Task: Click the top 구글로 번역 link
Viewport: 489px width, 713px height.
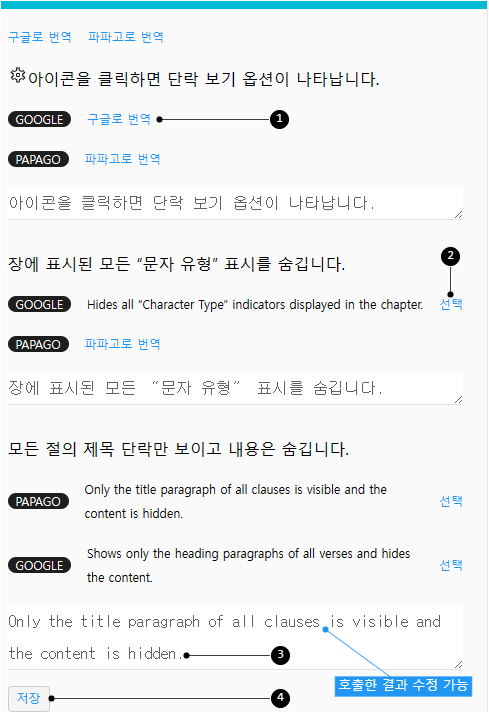Action: 40,37
